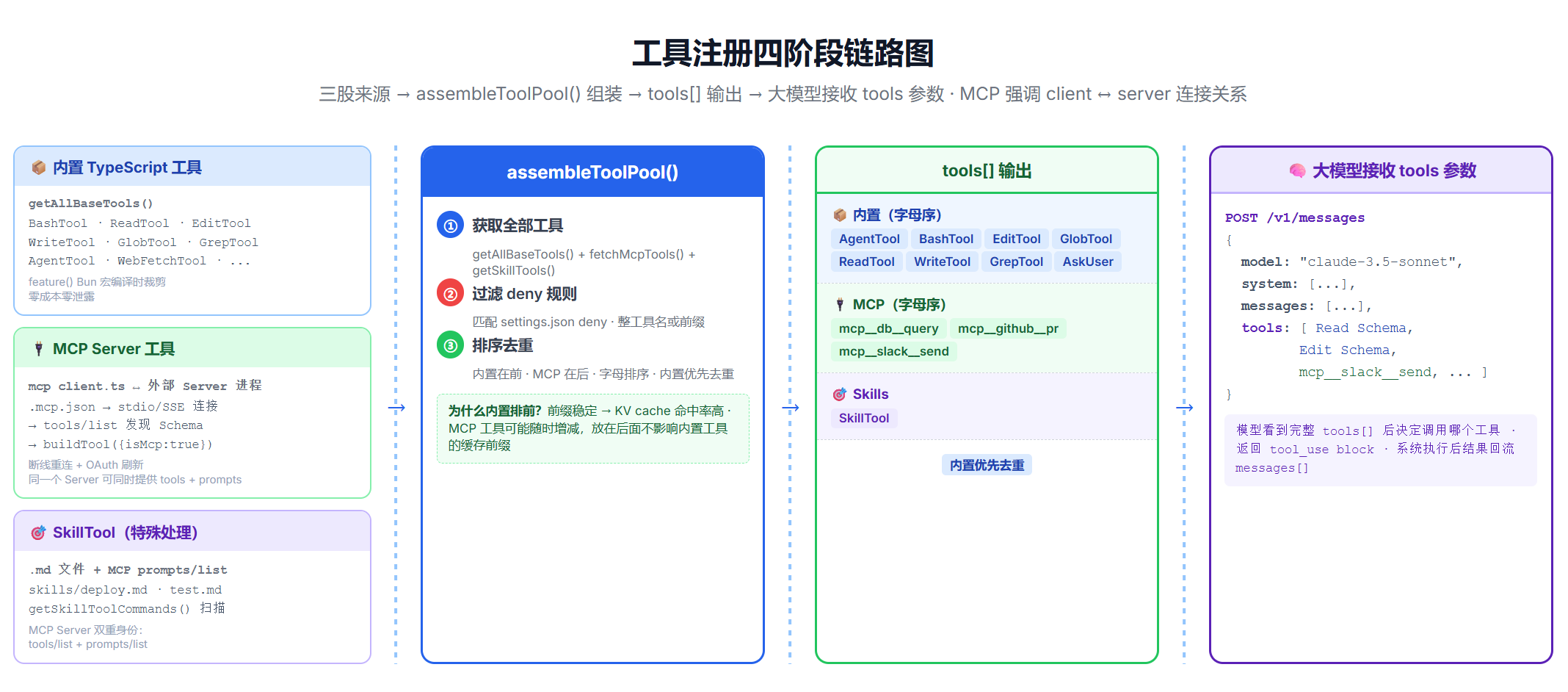Click the plug icon beside MCP Server 工具
This screenshot has height=692, width=1568.
[39, 349]
